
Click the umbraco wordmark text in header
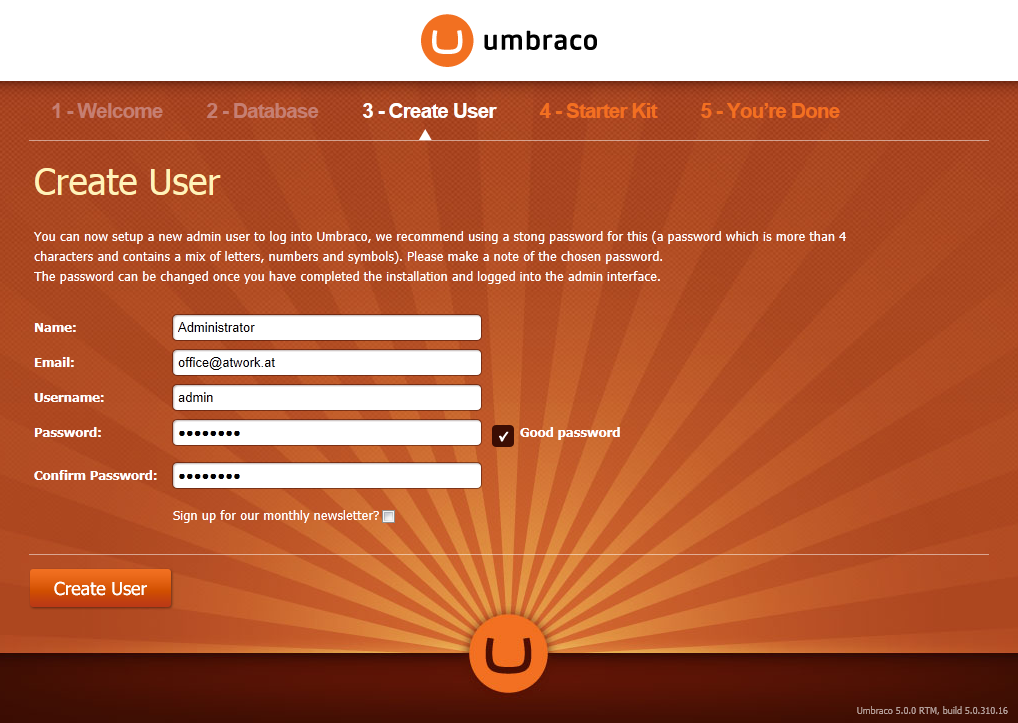(x=540, y=40)
